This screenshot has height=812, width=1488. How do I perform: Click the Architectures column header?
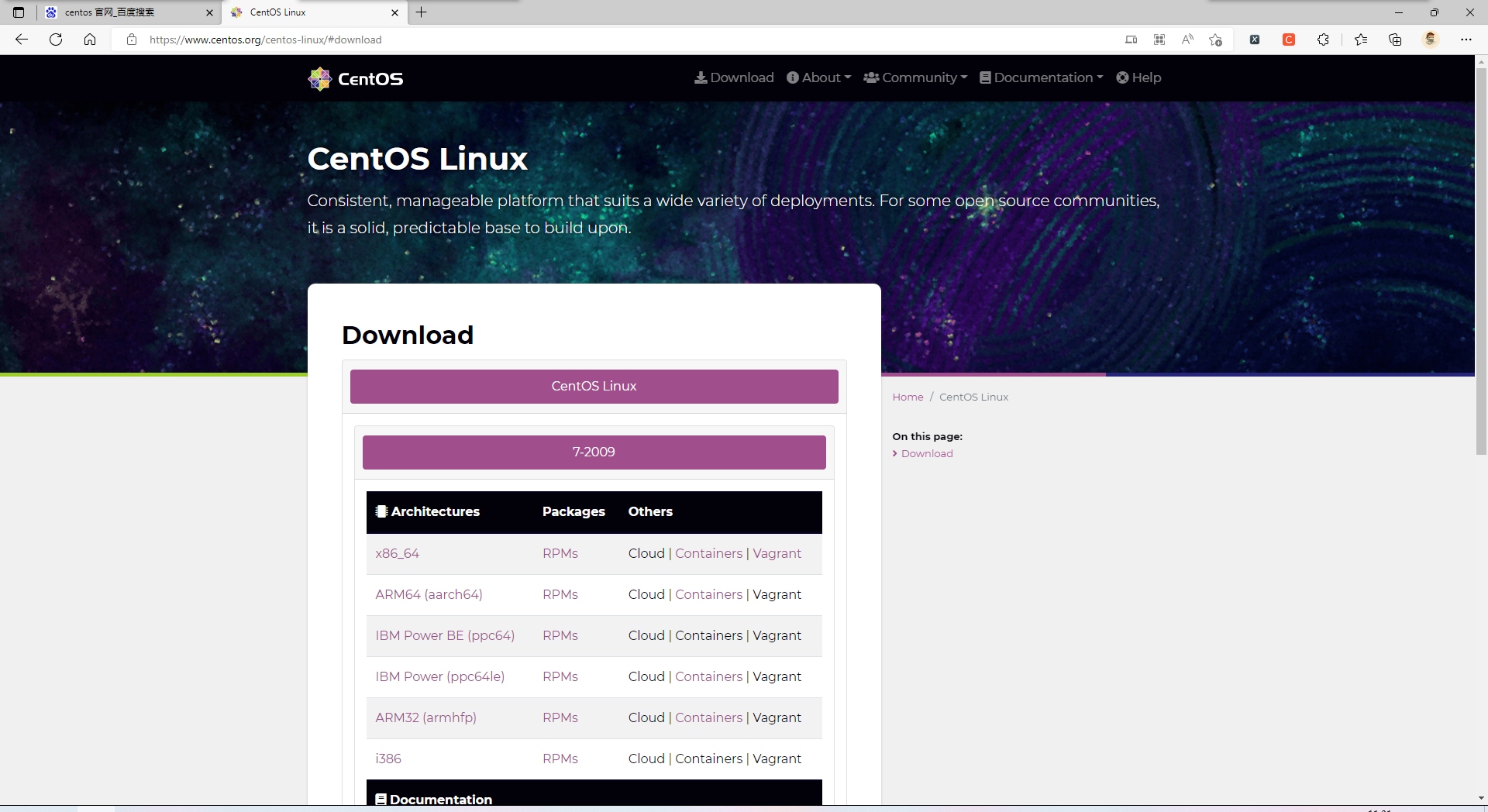(428, 511)
